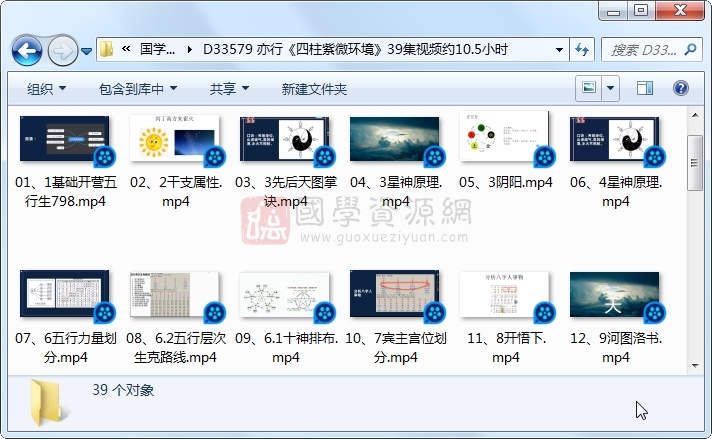This screenshot has width=712, height=439.
Task: Select video 04、3星神原理.mp4 thumbnail
Action: click(395, 139)
